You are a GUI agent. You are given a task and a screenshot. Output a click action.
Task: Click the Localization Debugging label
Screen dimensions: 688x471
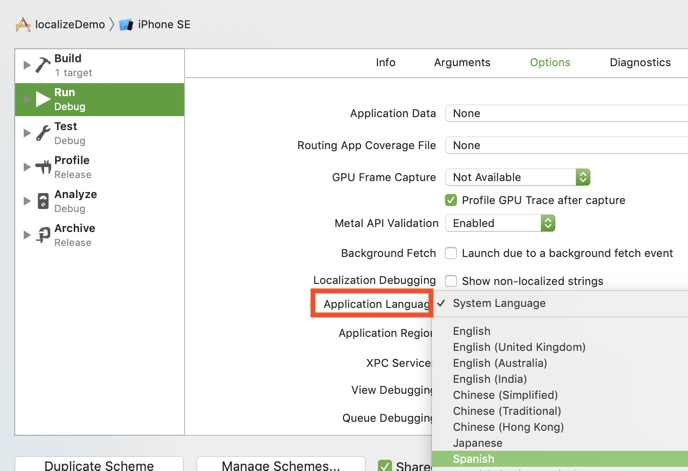pos(374,280)
